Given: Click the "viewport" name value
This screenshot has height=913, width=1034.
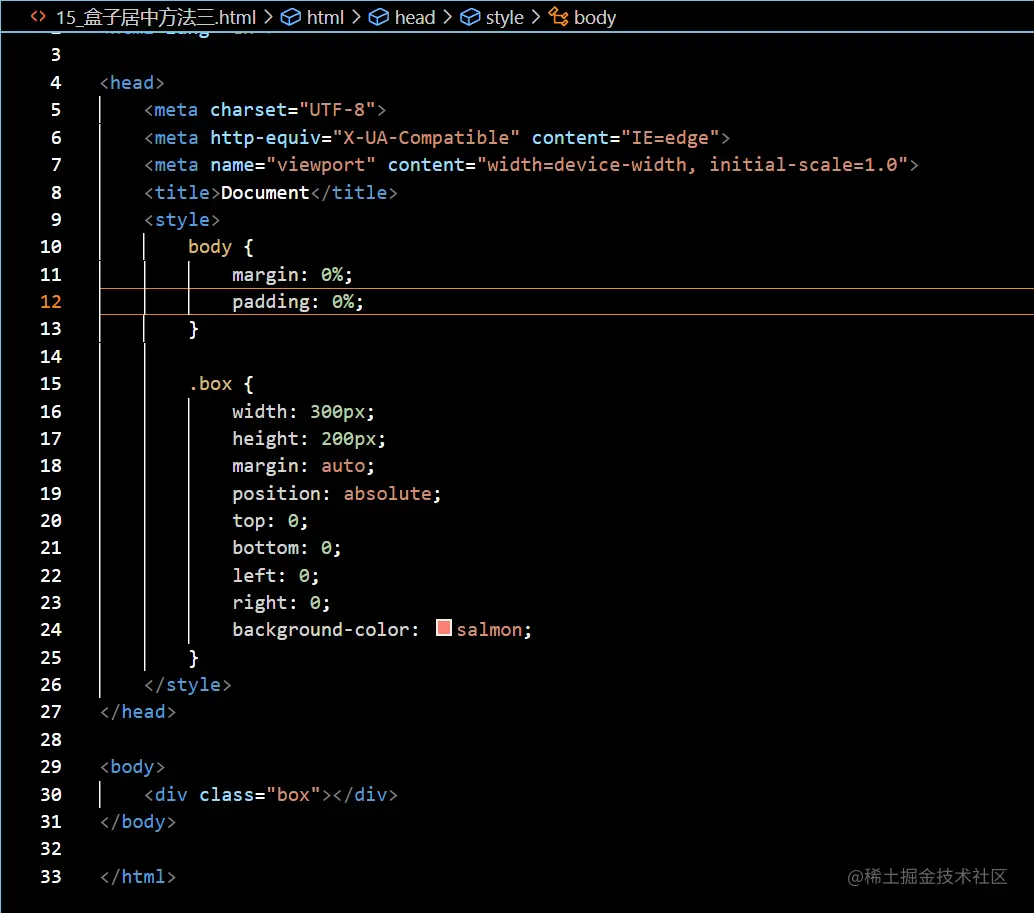Looking at the screenshot, I should pos(321,165).
